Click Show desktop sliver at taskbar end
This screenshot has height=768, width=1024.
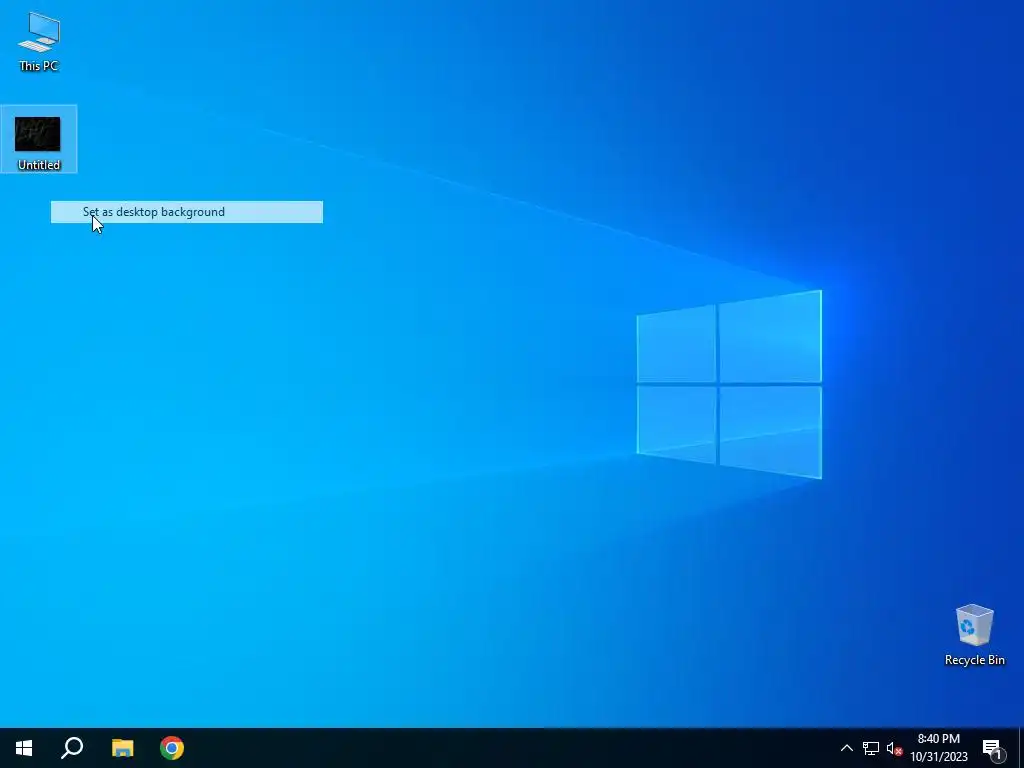1021,748
